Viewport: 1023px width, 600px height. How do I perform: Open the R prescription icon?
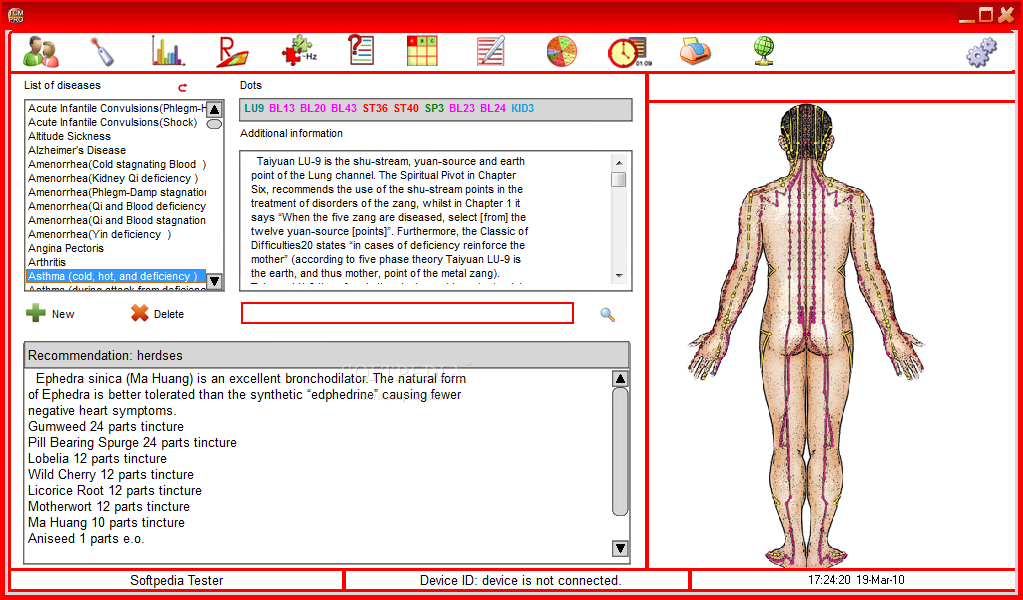[x=232, y=52]
